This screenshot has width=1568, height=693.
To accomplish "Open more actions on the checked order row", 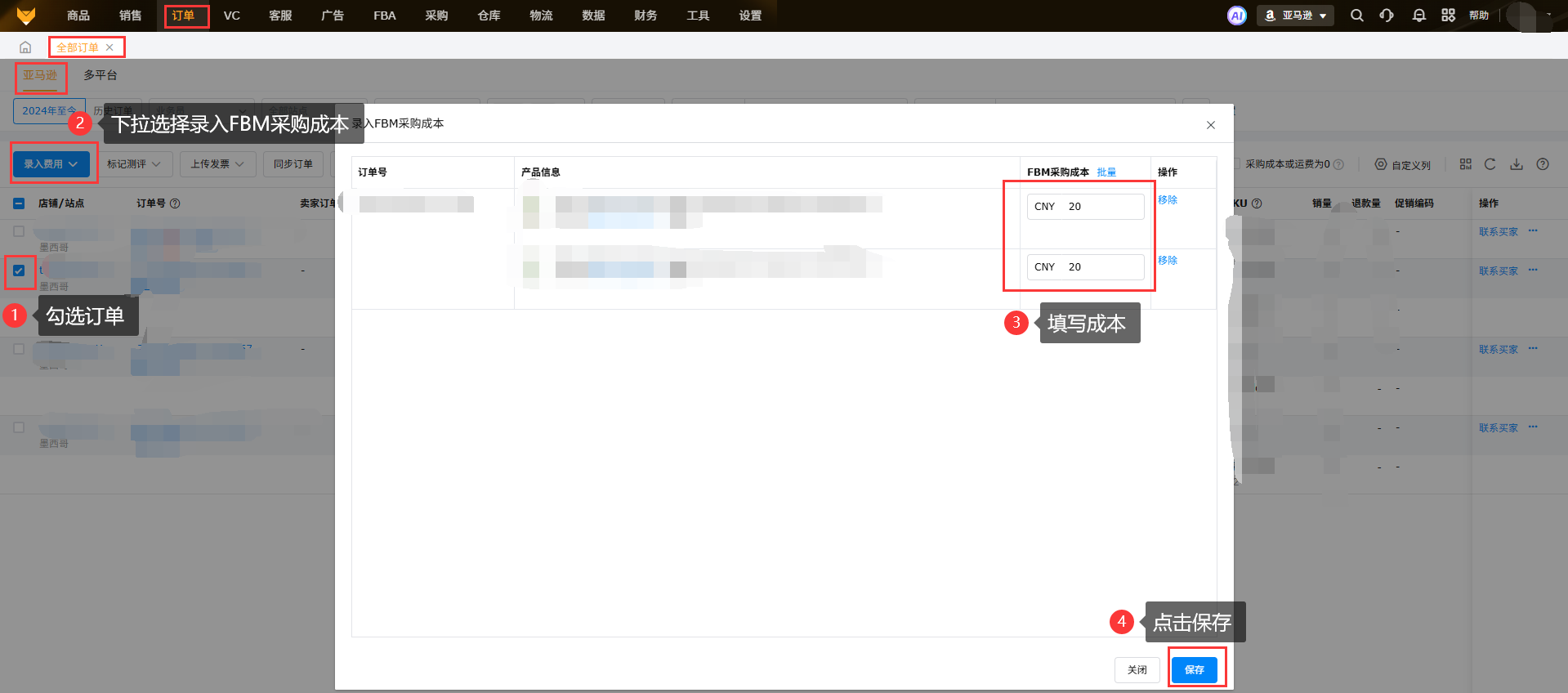I will pyautogui.click(x=1533, y=270).
